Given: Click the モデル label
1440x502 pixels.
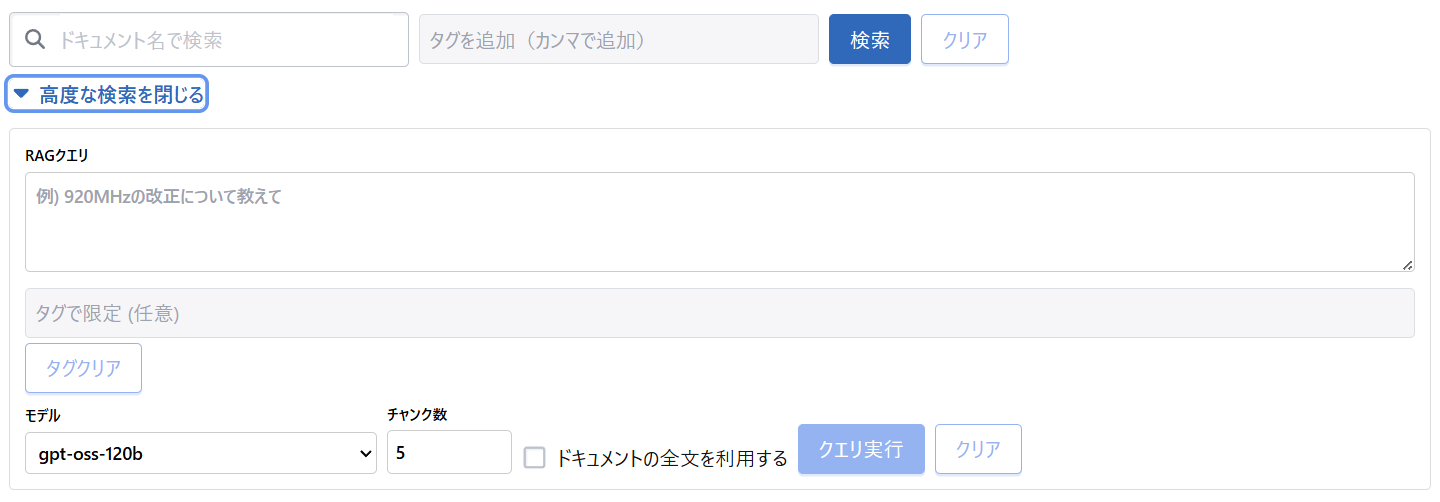Looking at the screenshot, I should point(43,415).
